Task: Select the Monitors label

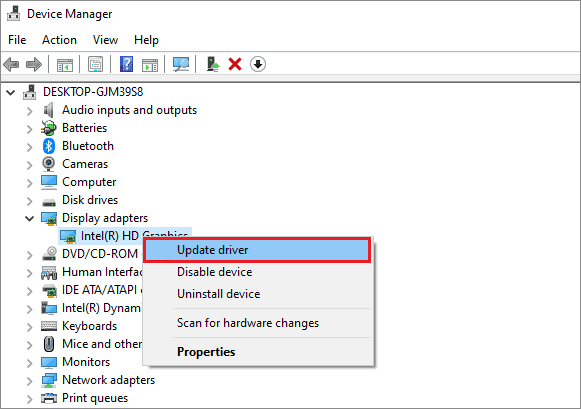Action: coord(86,362)
